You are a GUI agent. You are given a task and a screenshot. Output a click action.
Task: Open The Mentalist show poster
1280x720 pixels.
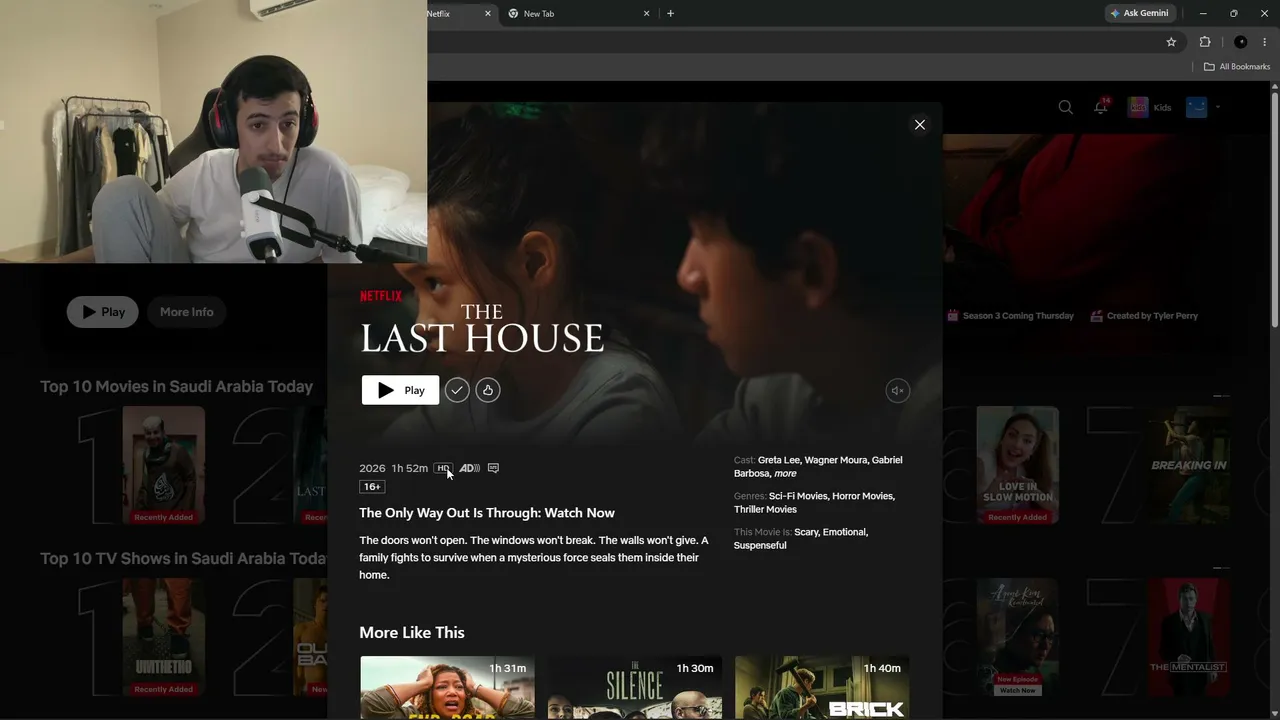[x=1189, y=637]
